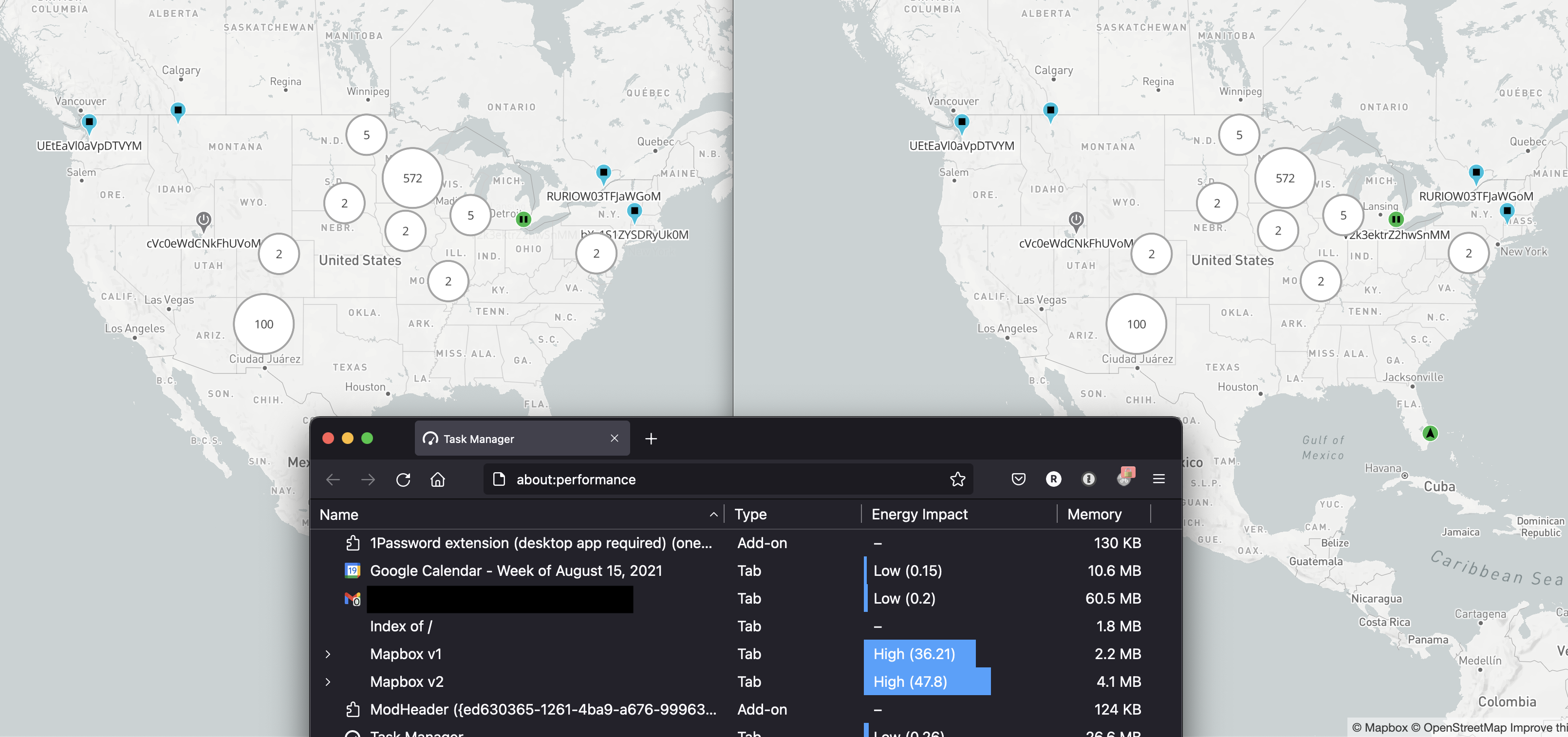The width and height of the screenshot is (1568, 737).
Task: Click the Low (0.2) energy value
Action: click(905, 599)
